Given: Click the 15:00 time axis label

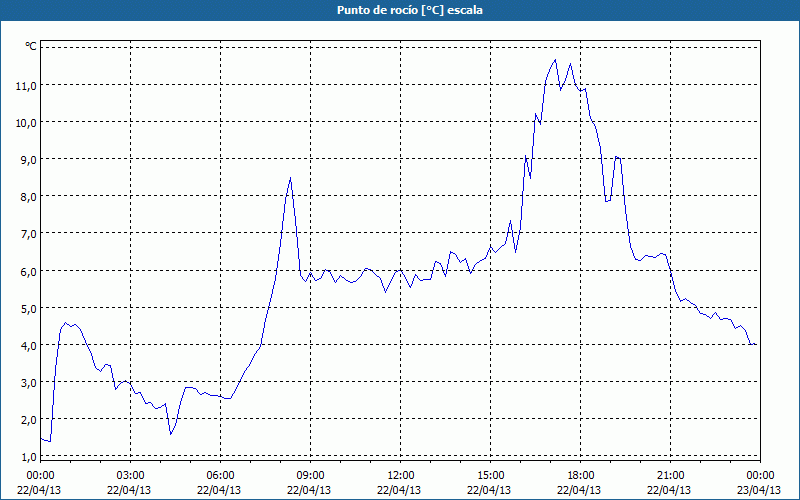Looking at the screenshot, I should 490,476.
